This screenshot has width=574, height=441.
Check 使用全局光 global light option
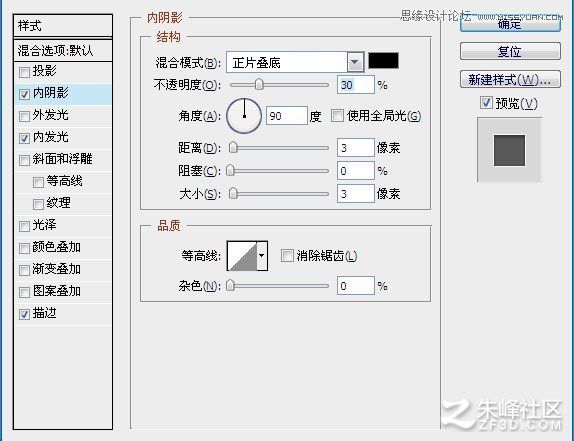point(337,116)
